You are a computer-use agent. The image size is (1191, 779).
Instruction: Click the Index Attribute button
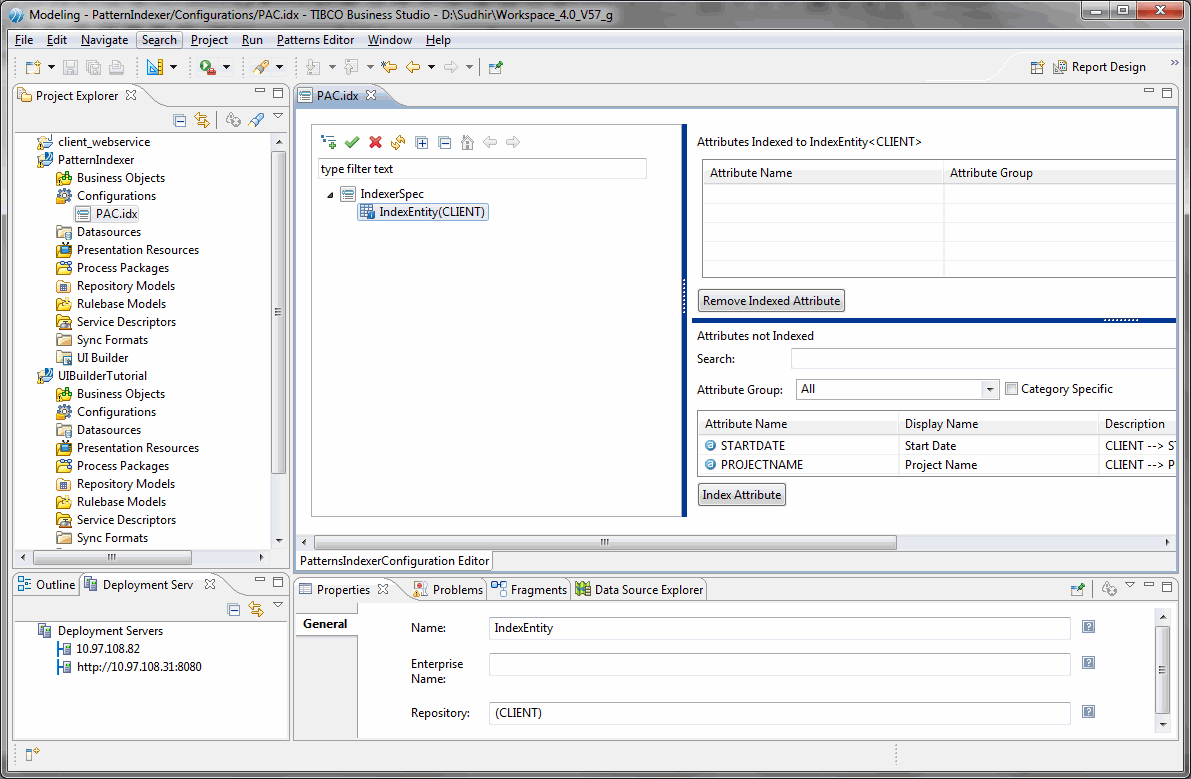click(741, 495)
